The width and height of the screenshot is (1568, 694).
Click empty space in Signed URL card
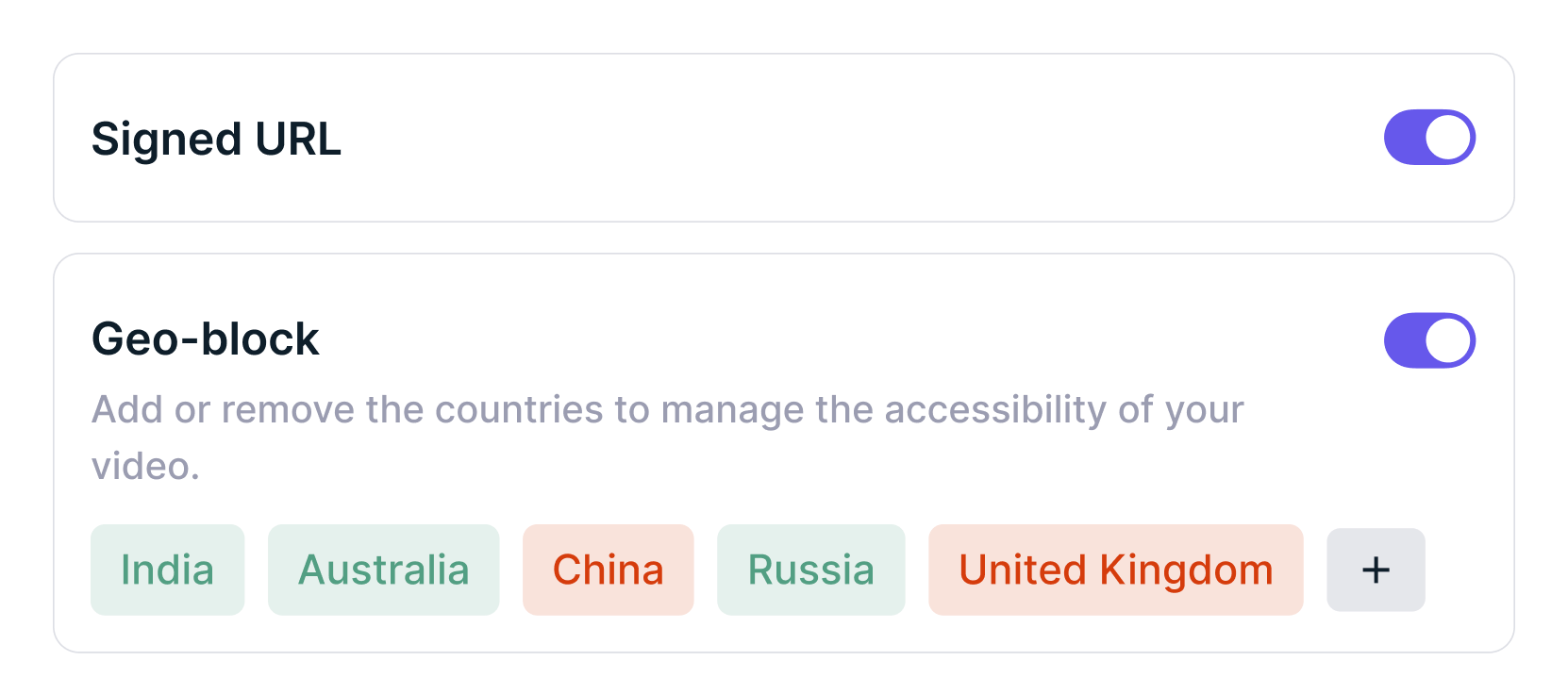pyautogui.click(x=849, y=138)
